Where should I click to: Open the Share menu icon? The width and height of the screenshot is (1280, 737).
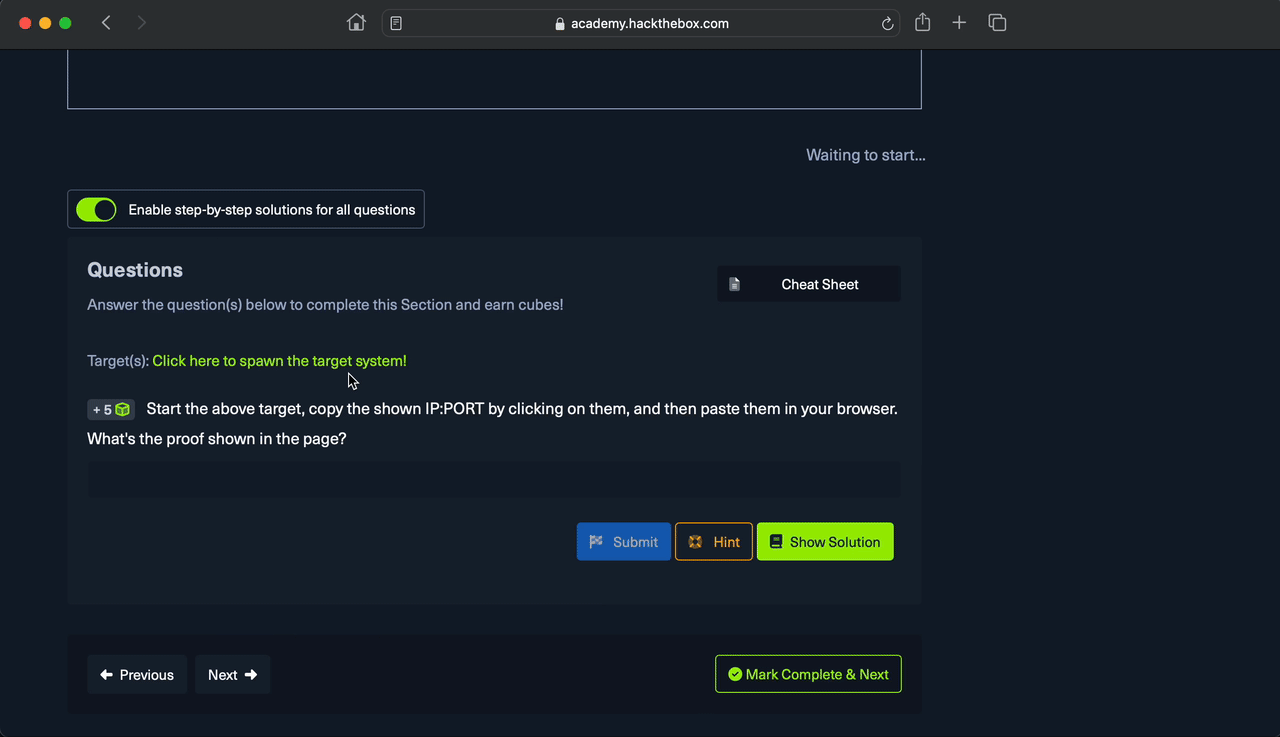922,23
